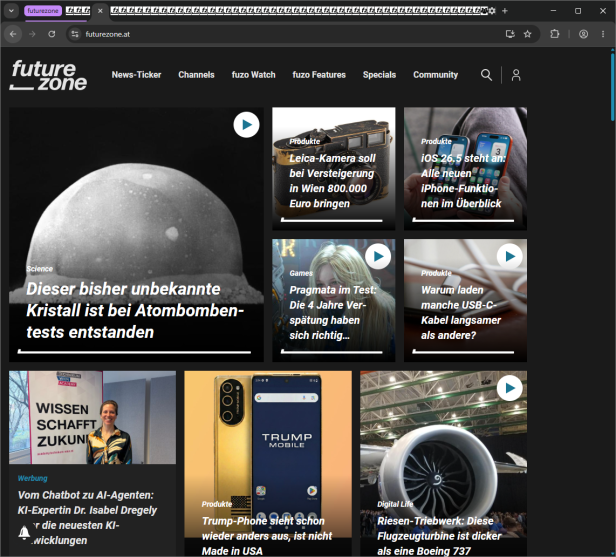
Task: Click the Produkte label on Trump-Phone article
Action: [x=217, y=504]
